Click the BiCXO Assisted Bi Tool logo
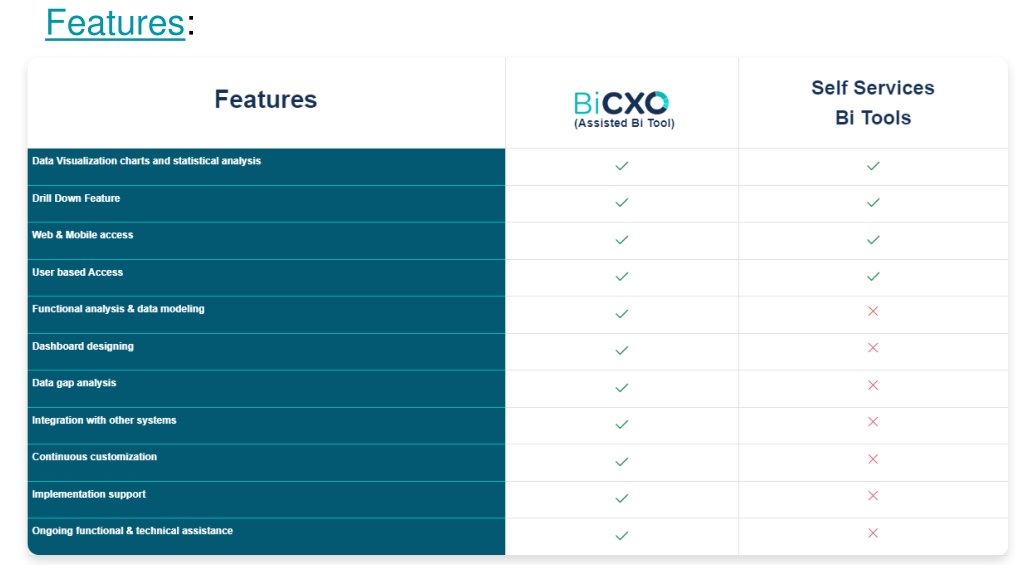 point(623,110)
